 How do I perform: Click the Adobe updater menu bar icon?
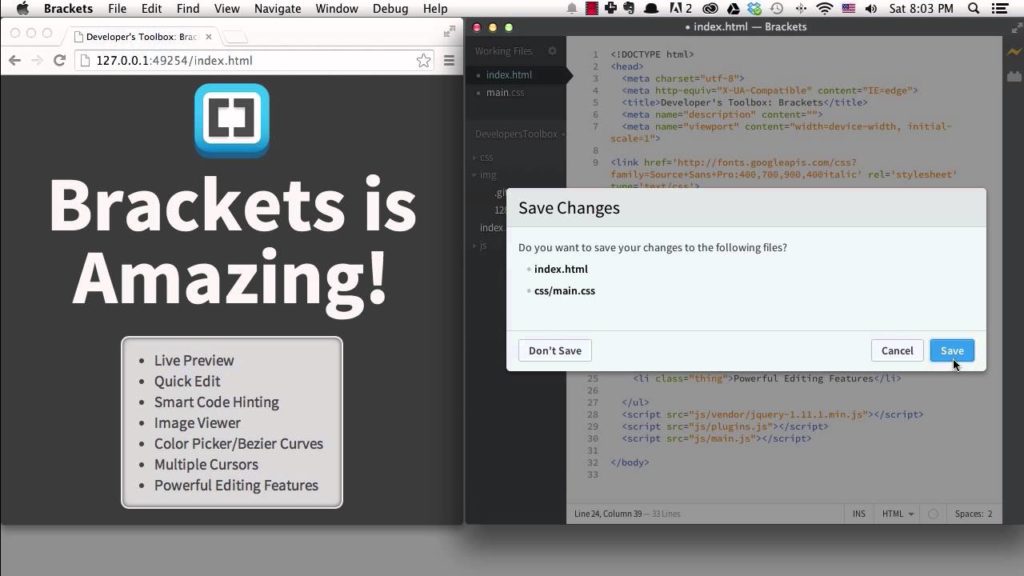click(x=680, y=8)
